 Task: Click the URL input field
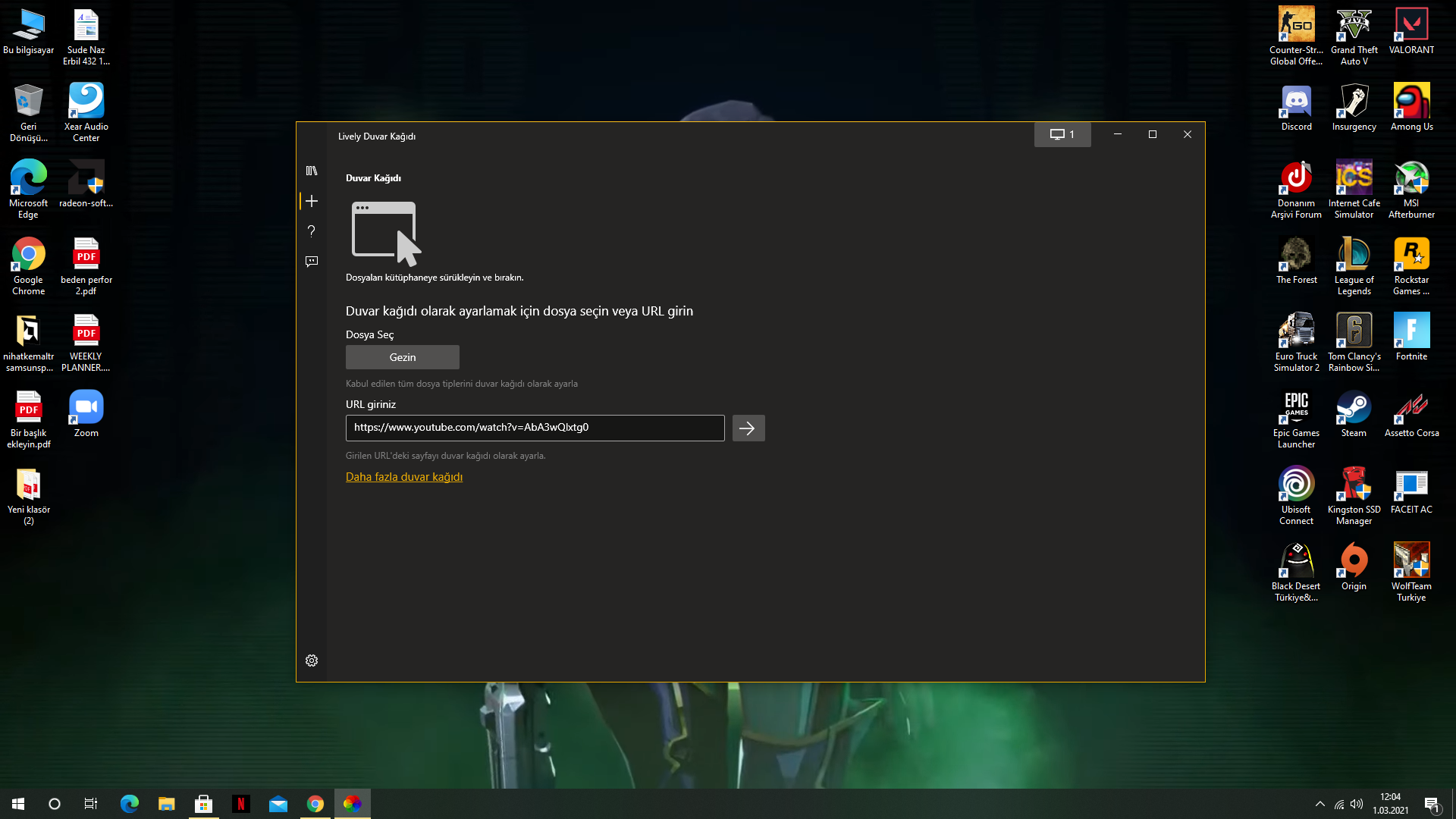(535, 428)
